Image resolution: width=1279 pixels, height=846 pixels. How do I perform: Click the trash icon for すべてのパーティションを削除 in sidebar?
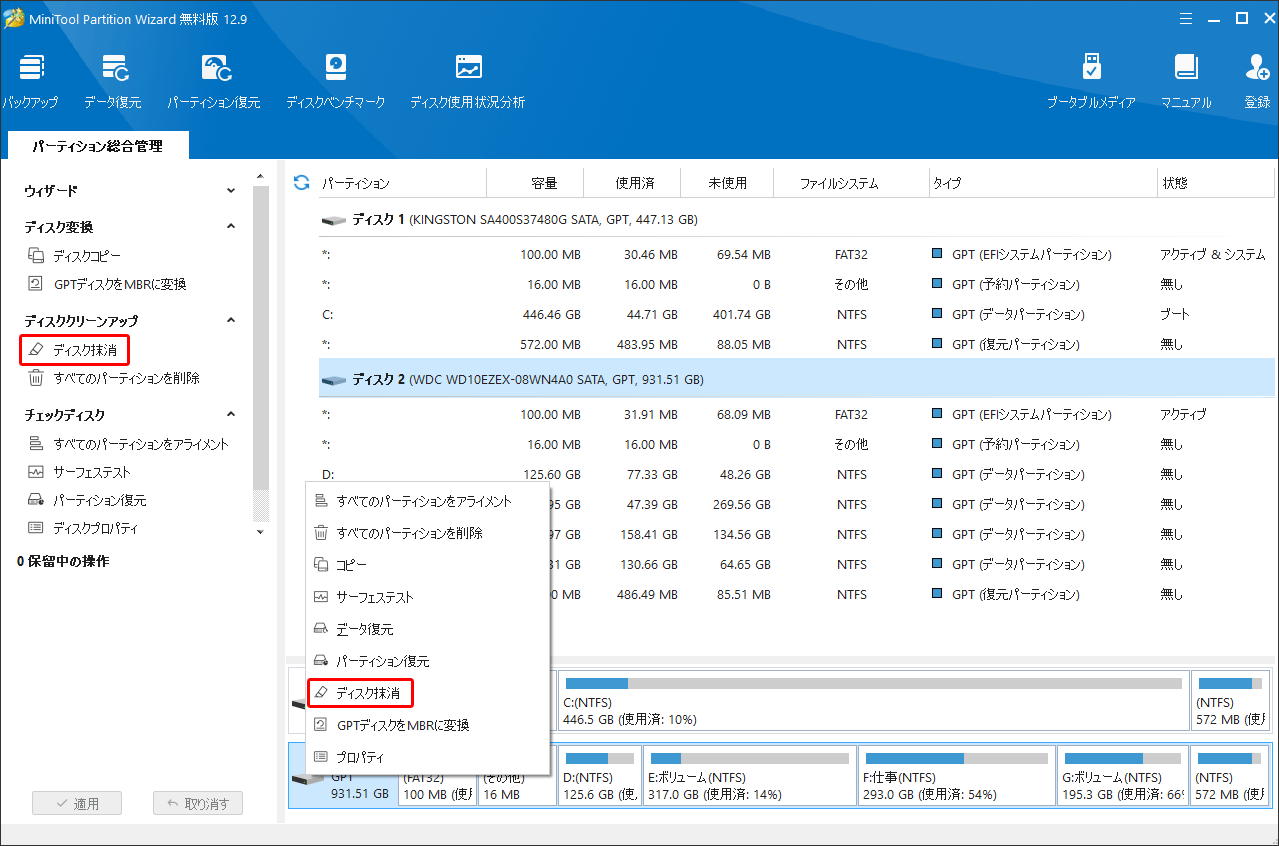(x=36, y=378)
